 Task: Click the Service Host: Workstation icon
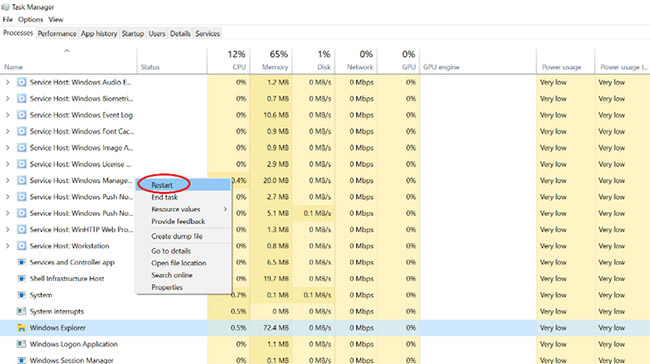21,246
